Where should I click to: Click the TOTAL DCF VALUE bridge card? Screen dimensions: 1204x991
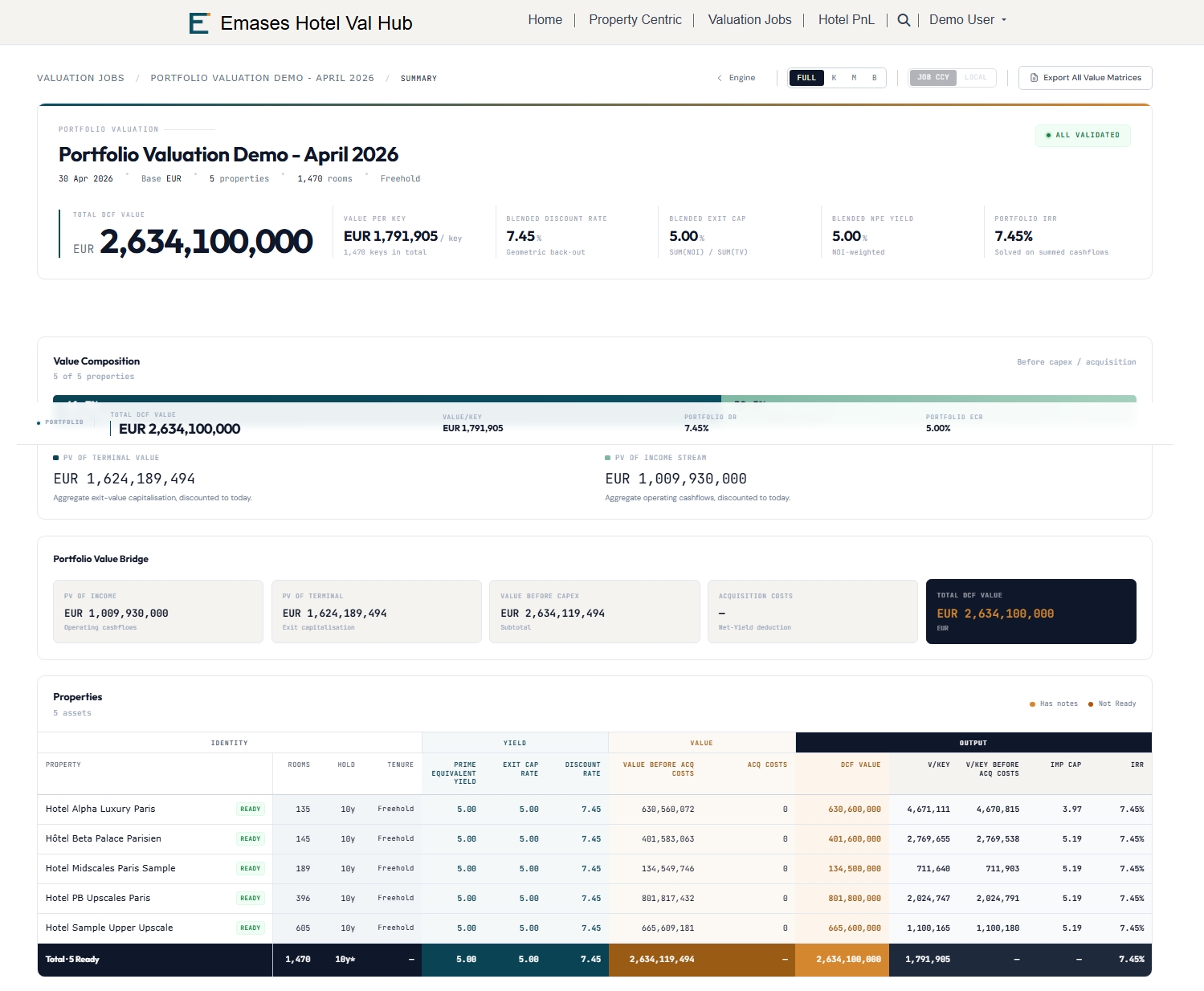click(1031, 612)
